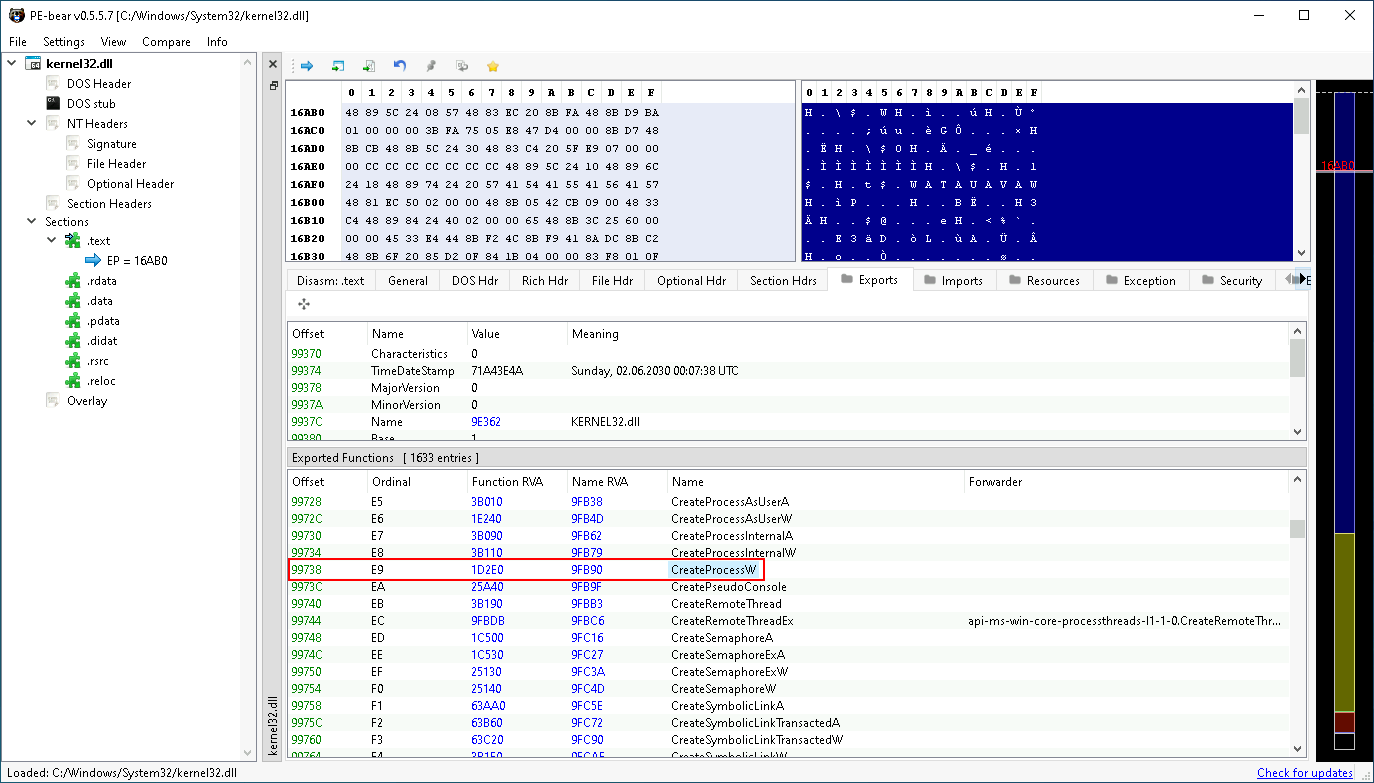This screenshot has height=783, width=1374.
Task: Click the four-arrow move icon under tabs
Action: pos(303,303)
